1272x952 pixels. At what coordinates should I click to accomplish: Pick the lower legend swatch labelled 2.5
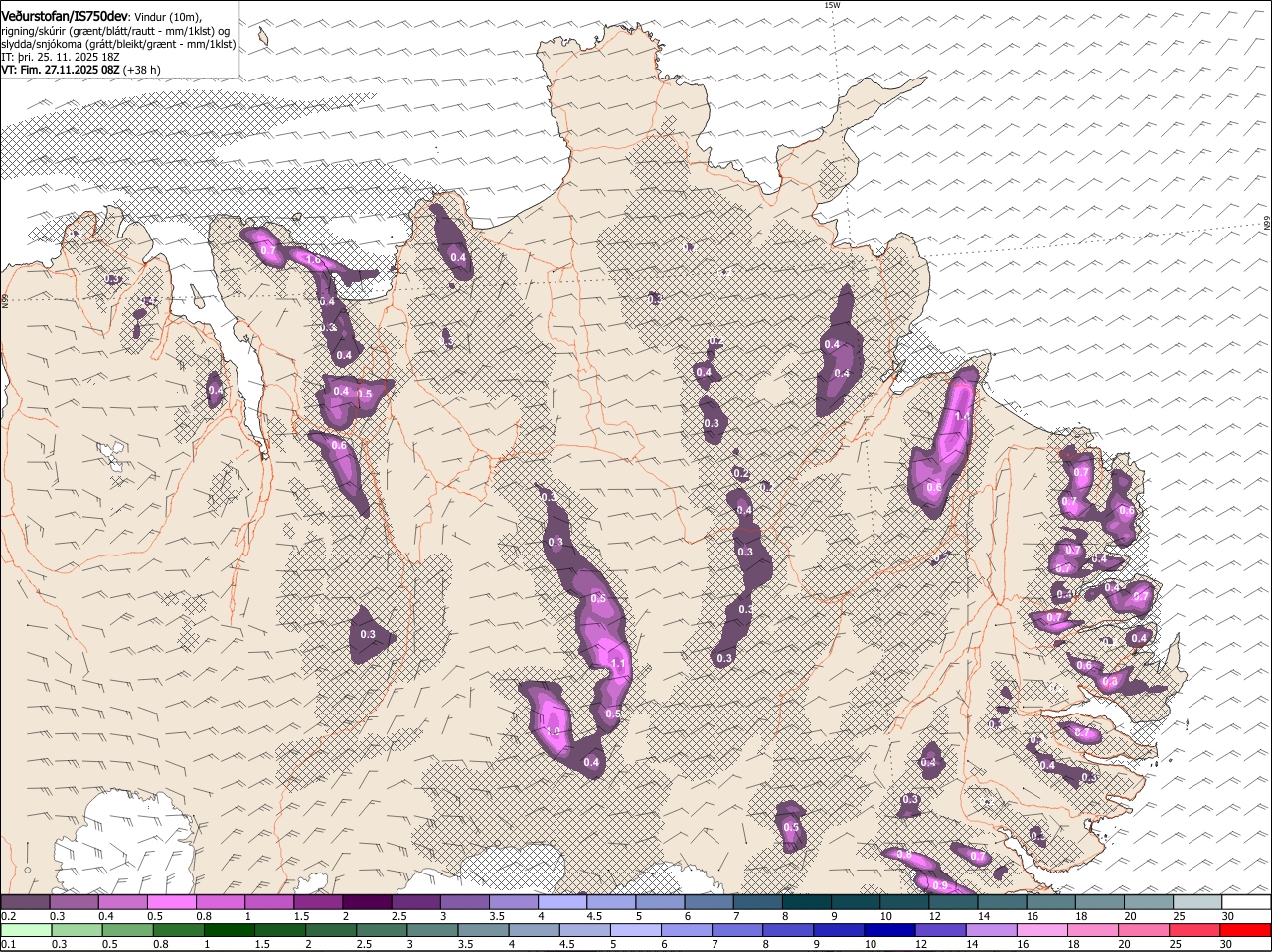point(382,930)
